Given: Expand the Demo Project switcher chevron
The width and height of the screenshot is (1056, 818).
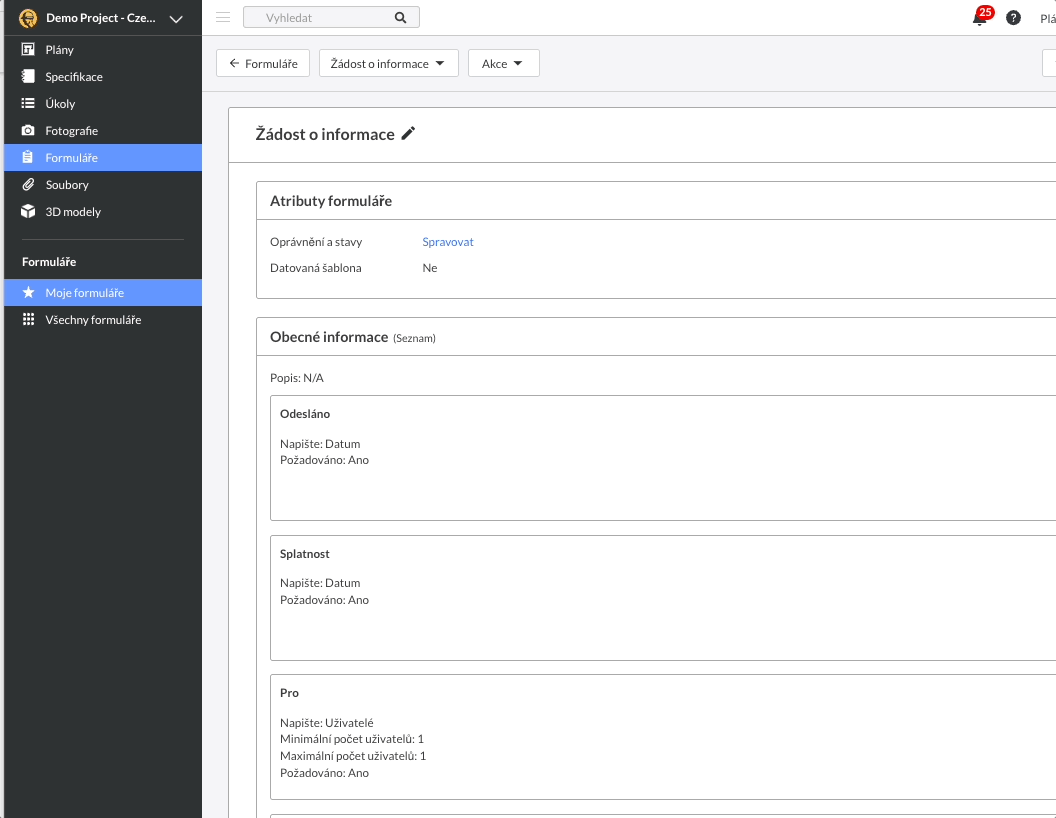Looking at the screenshot, I should click(x=176, y=19).
